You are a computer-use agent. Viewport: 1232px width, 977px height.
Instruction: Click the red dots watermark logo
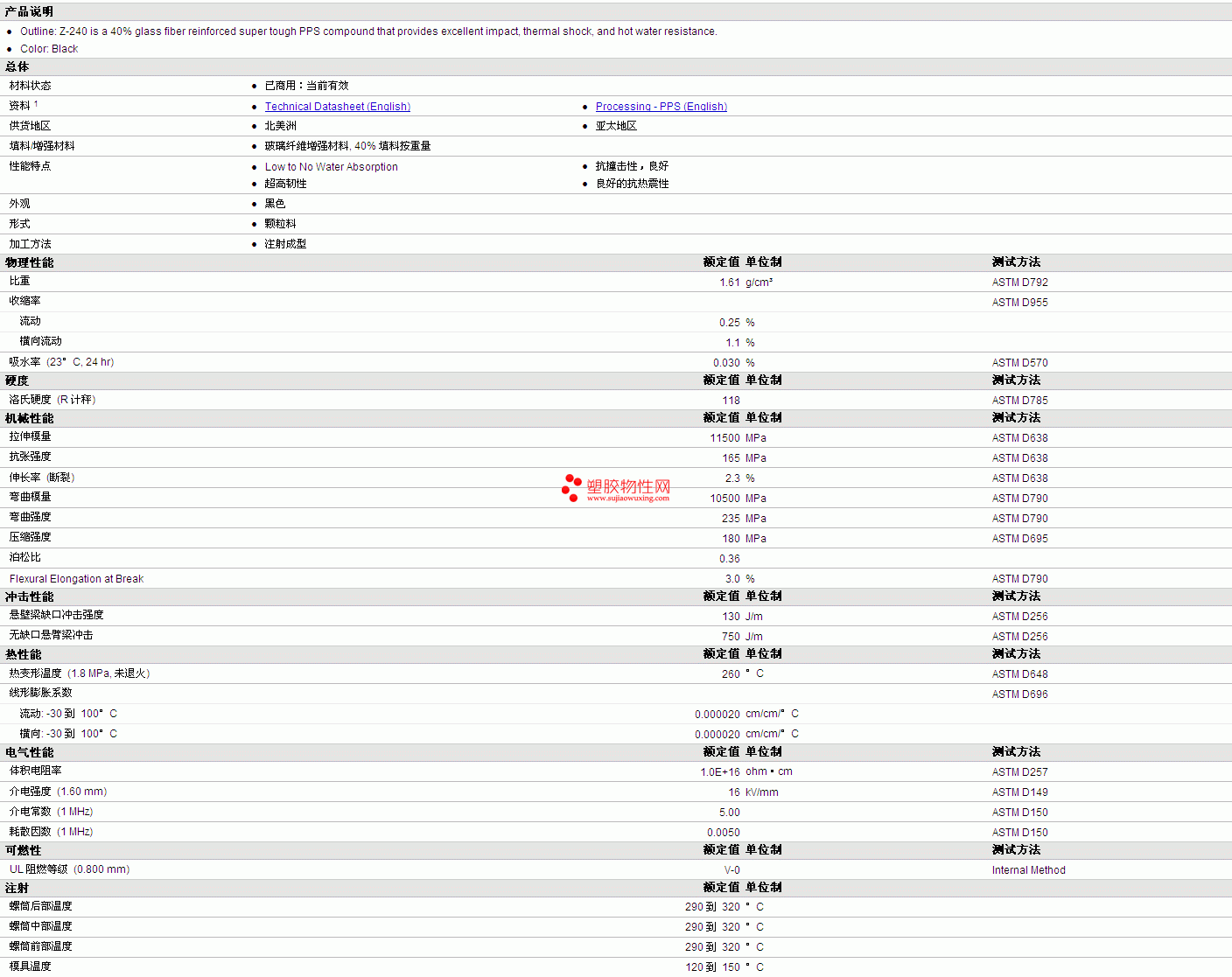571,488
